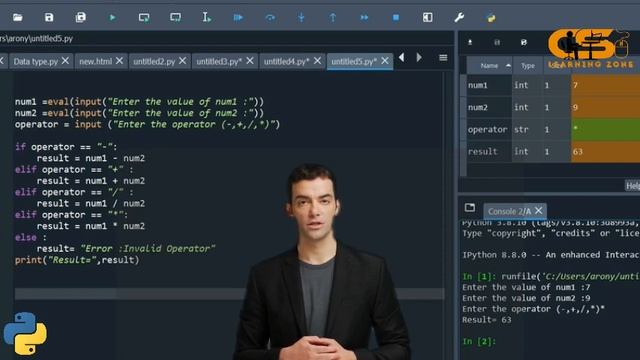Save all open files
The width and height of the screenshot is (640, 360).
tap(80, 18)
